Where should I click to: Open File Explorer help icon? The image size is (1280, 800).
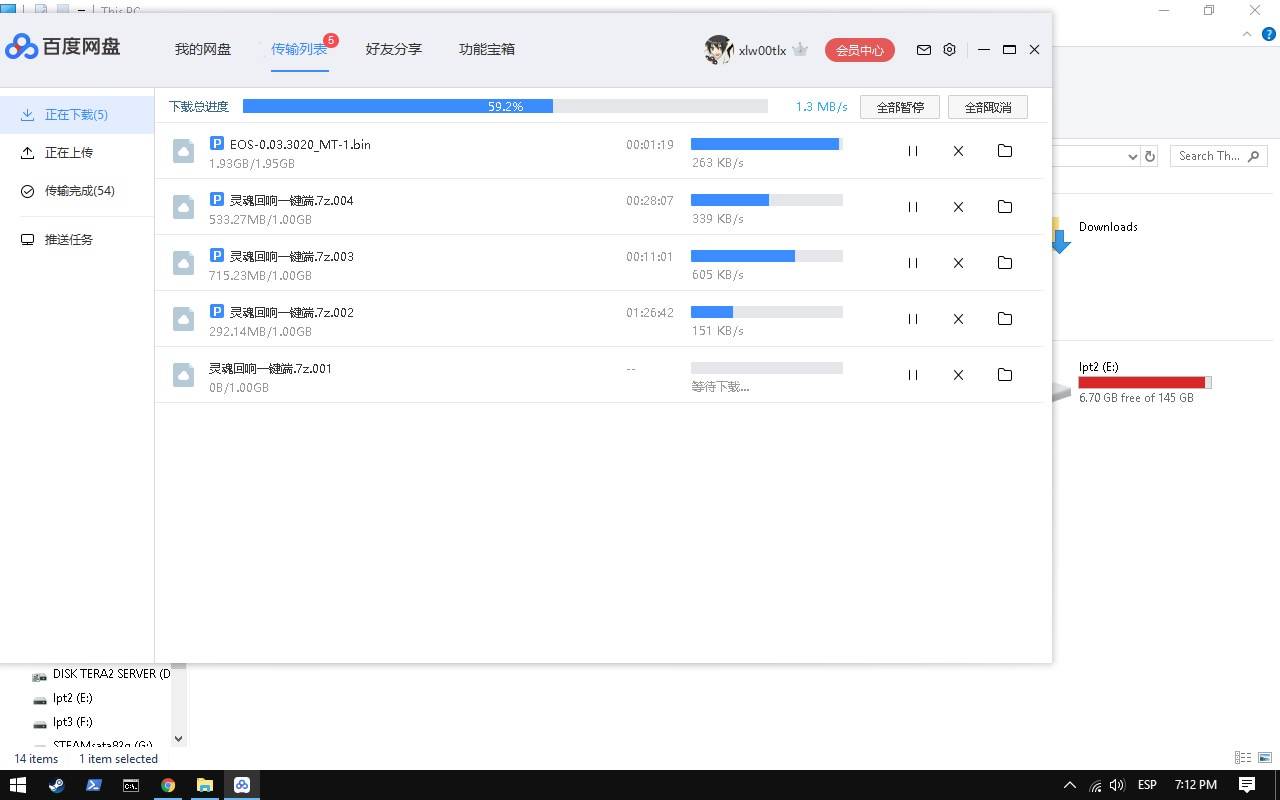1267,33
